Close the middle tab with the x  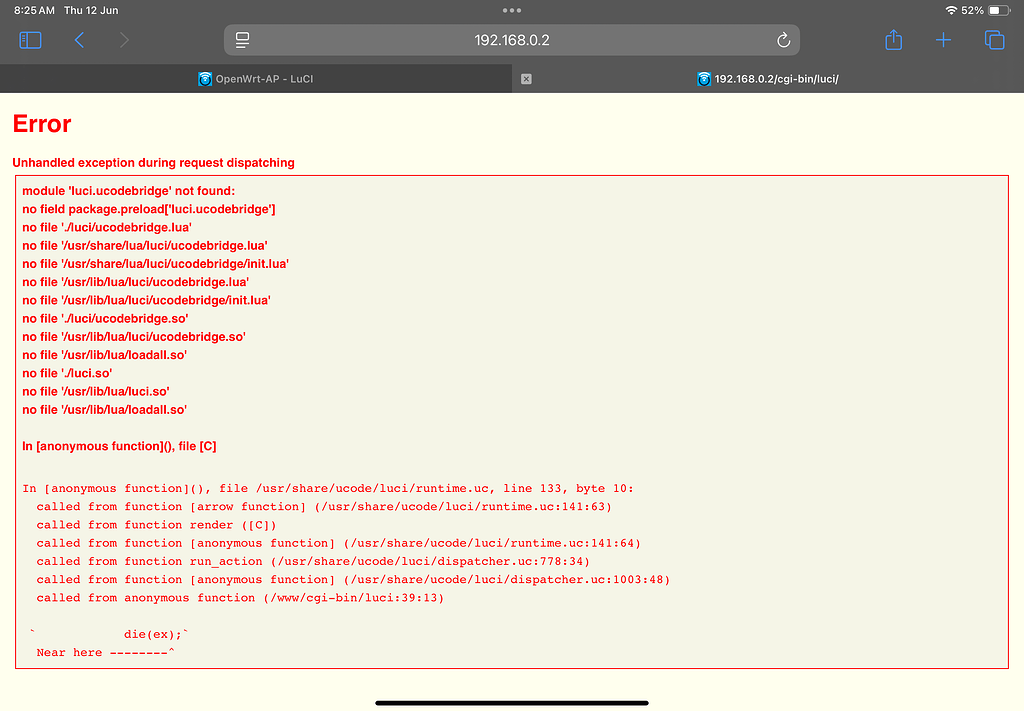point(525,78)
